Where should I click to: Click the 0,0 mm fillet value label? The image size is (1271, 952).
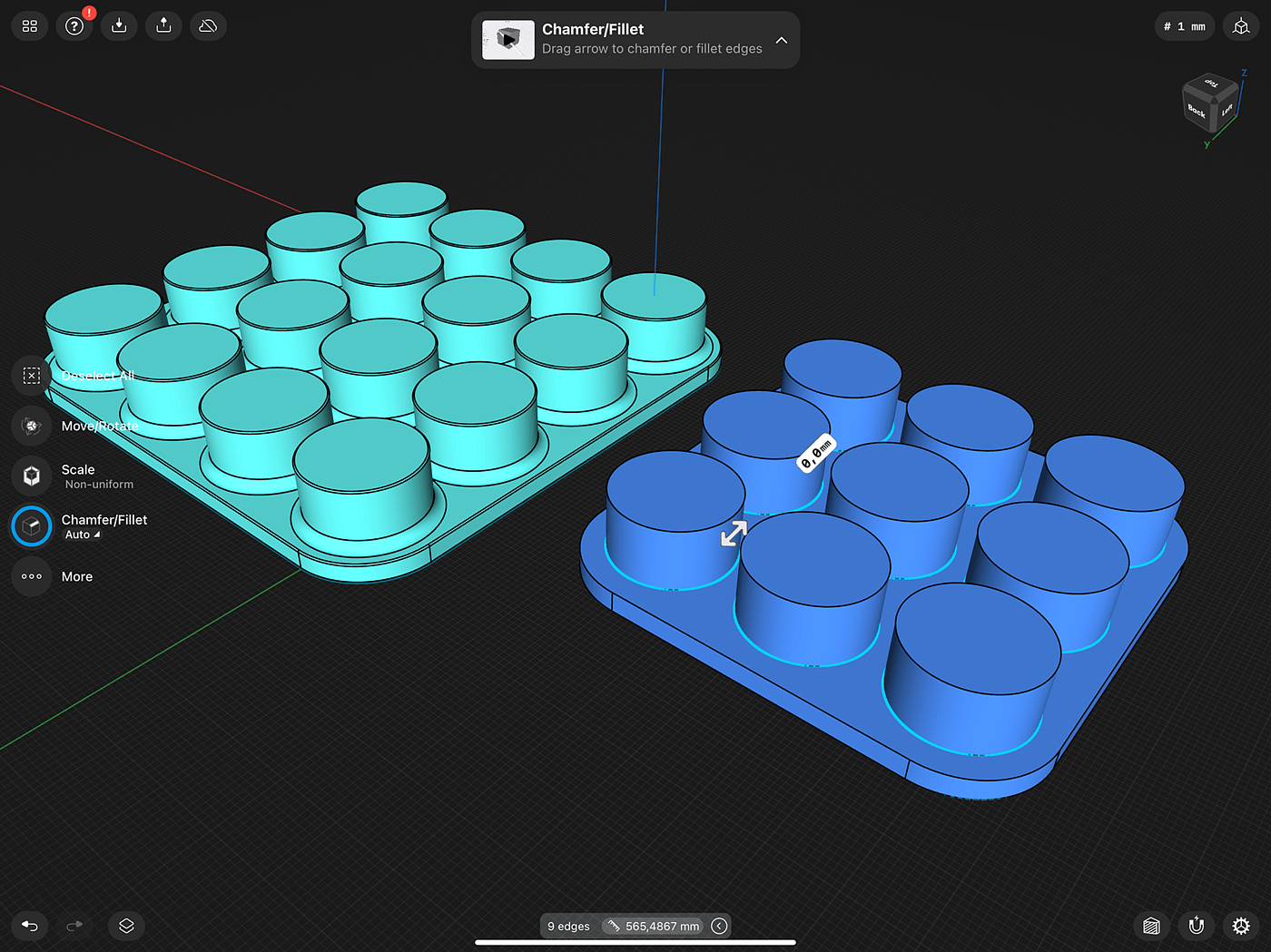pos(815,453)
